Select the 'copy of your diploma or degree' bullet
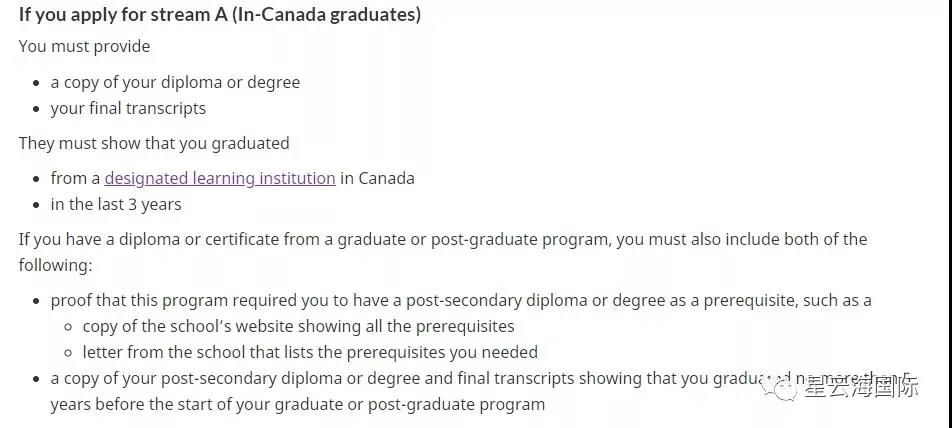The height and width of the screenshot is (428, 952). coord(175,82)
